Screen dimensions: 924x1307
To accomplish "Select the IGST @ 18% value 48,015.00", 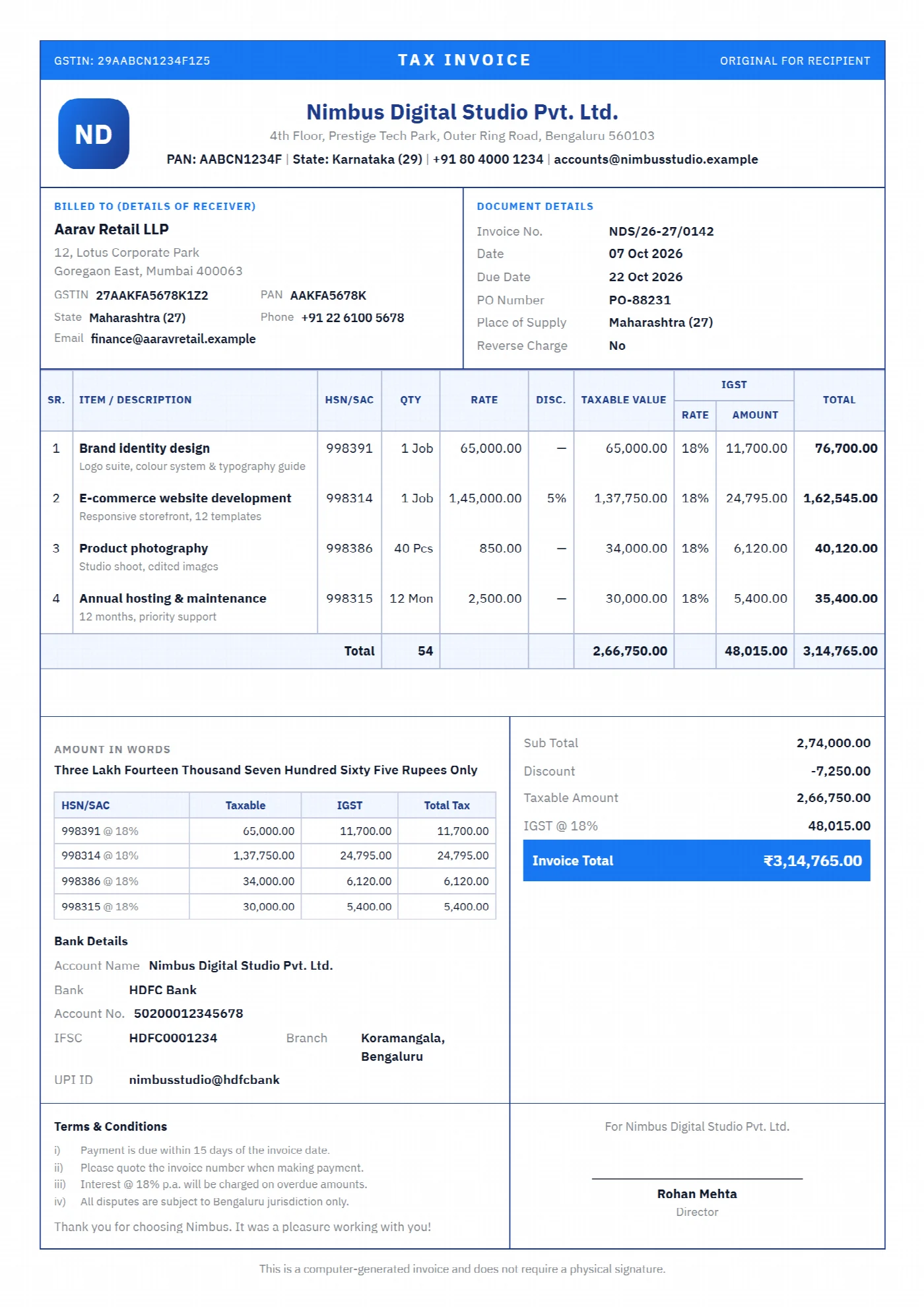I will 839,826.
